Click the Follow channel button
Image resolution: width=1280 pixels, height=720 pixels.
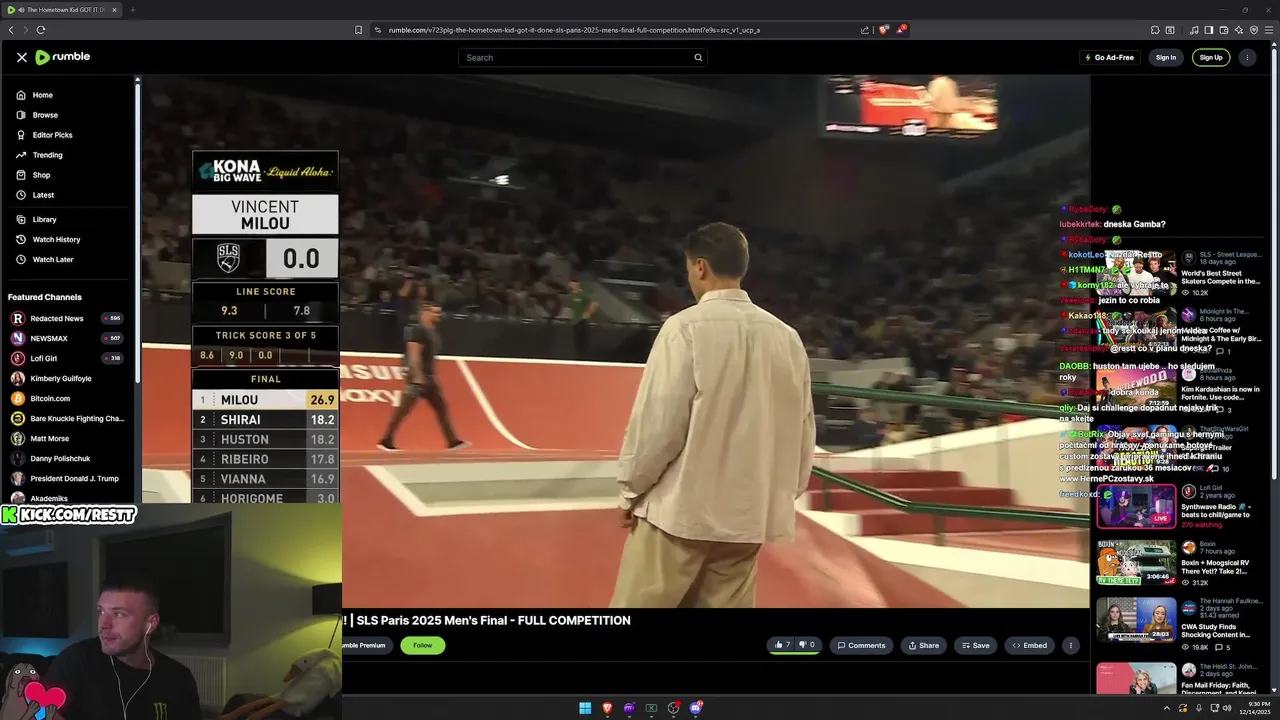click(423, 645)
